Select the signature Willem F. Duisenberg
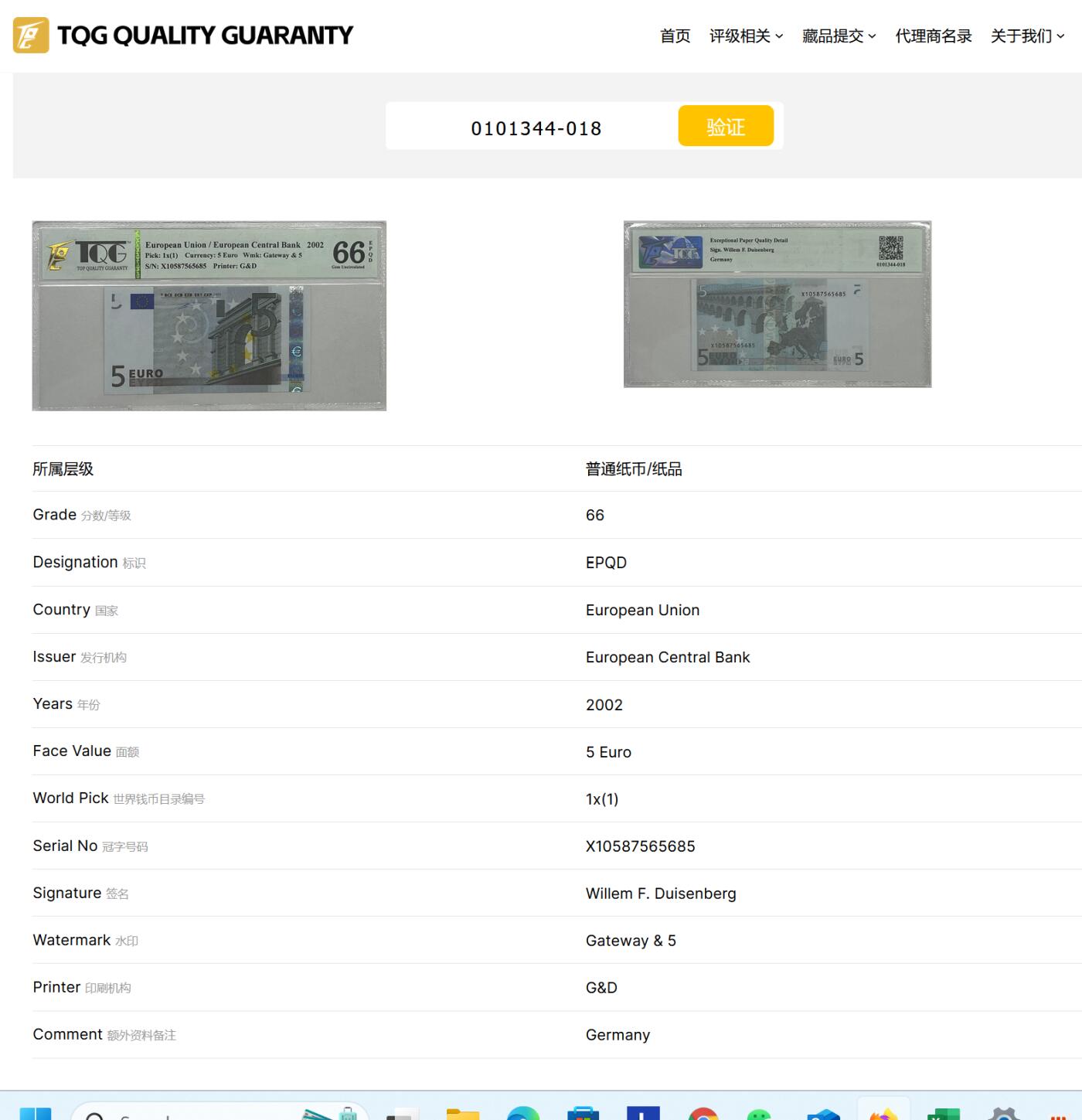Image resolution: width=1082 pixels, height=1120 pixels. (661, 894)
